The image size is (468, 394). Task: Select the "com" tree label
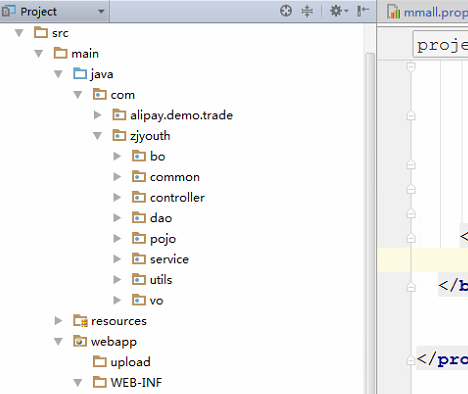[123, 95]
